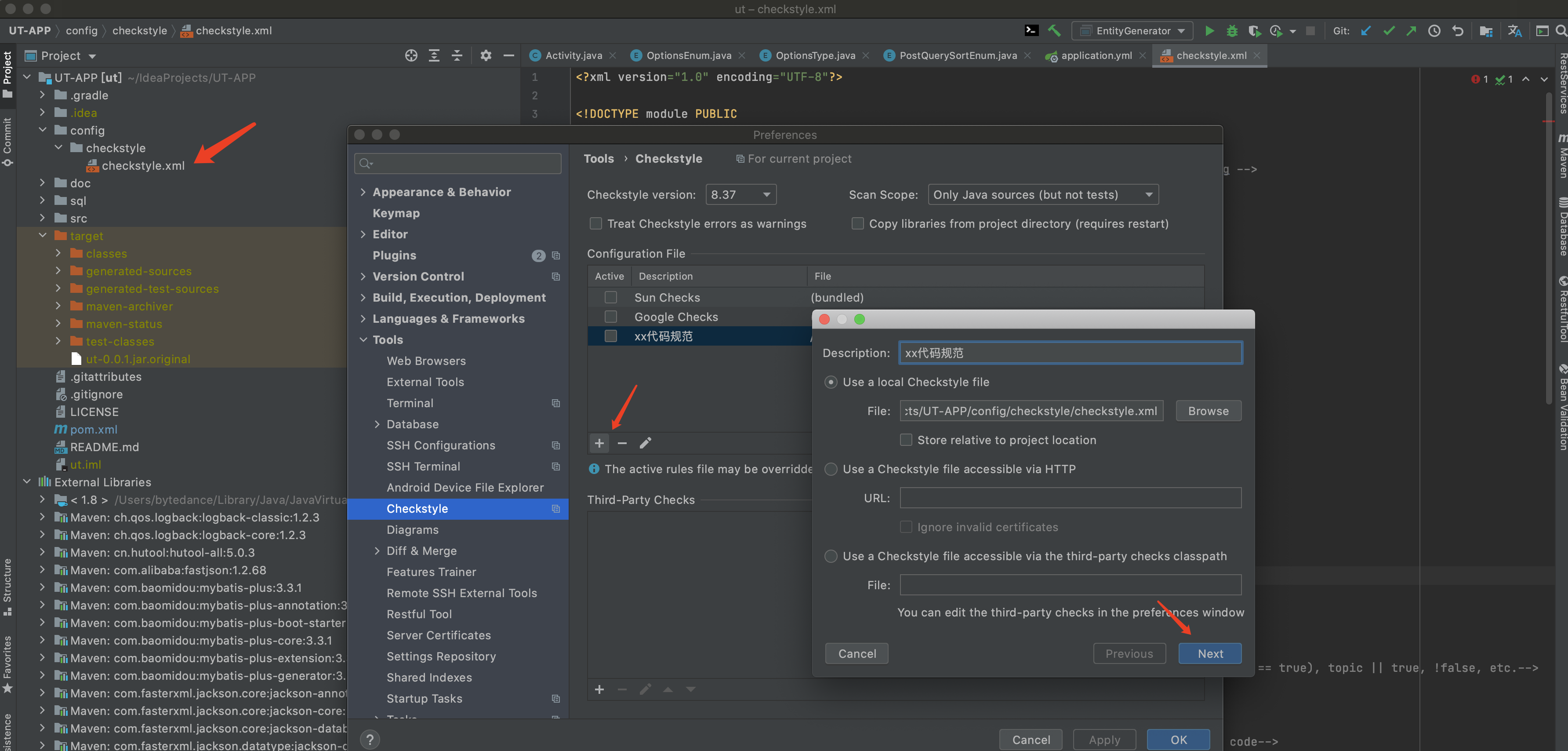The width and height of the screenshot is (1568, 751).
Task: Run with coverage shield icon
Action: coord(1254,30)
